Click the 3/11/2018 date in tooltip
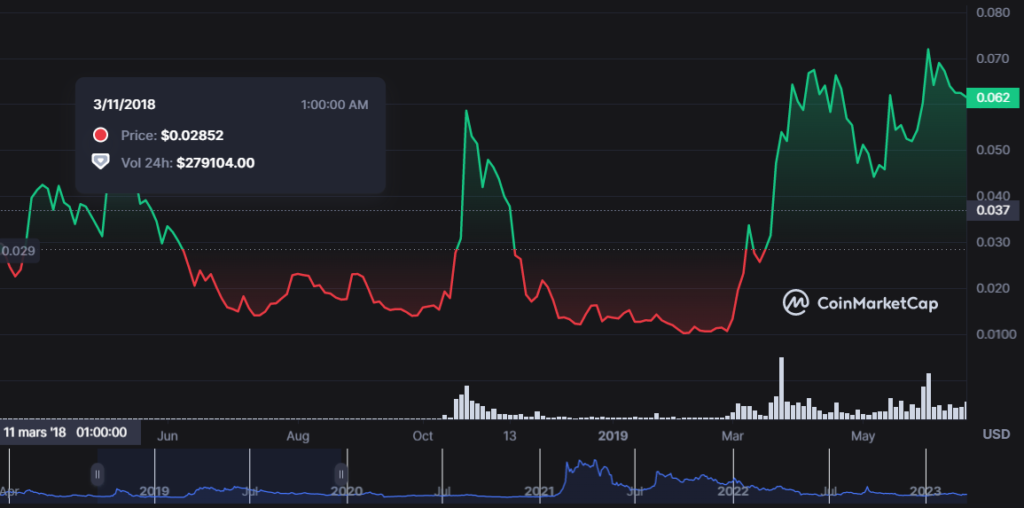 click(x=125, y=104)
